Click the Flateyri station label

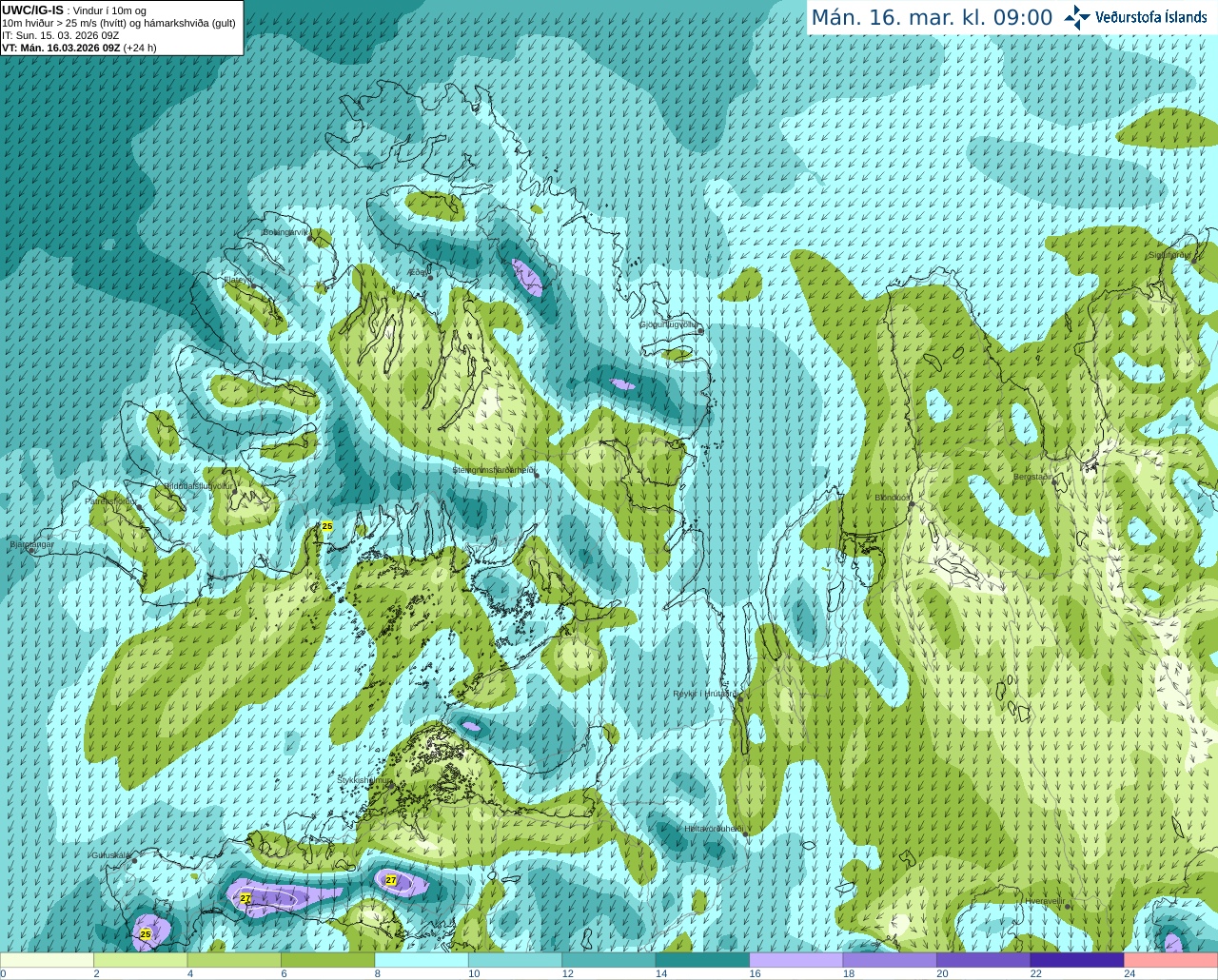pyautogui.click(x=238, y=280)
